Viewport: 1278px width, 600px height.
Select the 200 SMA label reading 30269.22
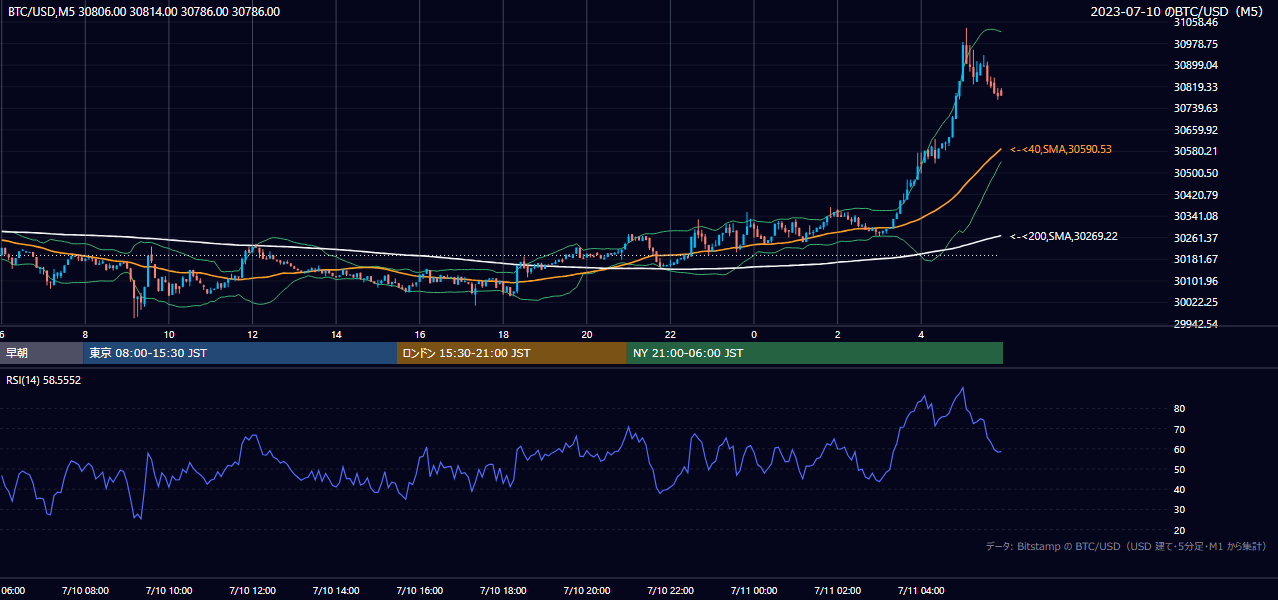(1064, 236)
